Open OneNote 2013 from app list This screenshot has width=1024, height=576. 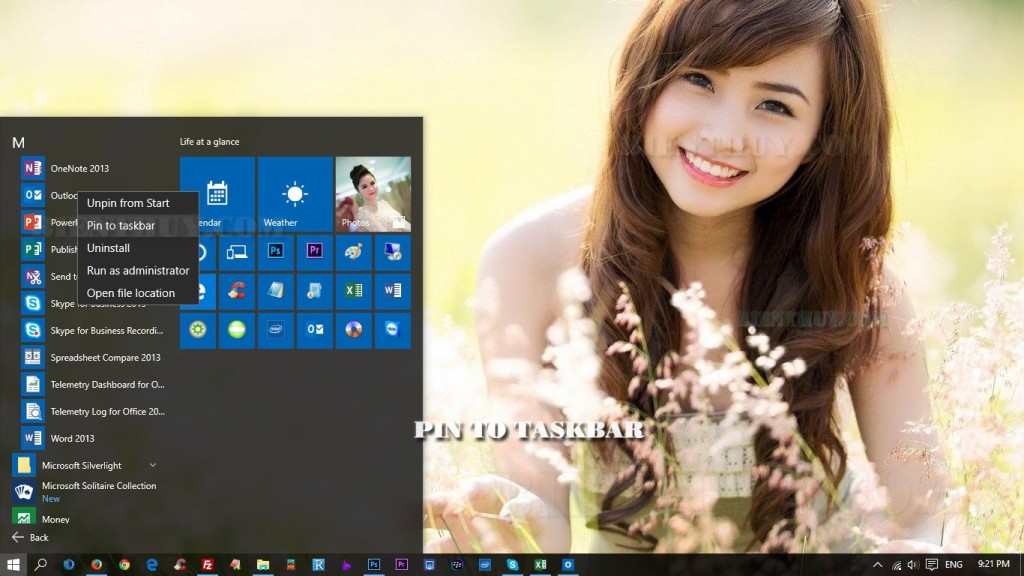click(91, 168)
